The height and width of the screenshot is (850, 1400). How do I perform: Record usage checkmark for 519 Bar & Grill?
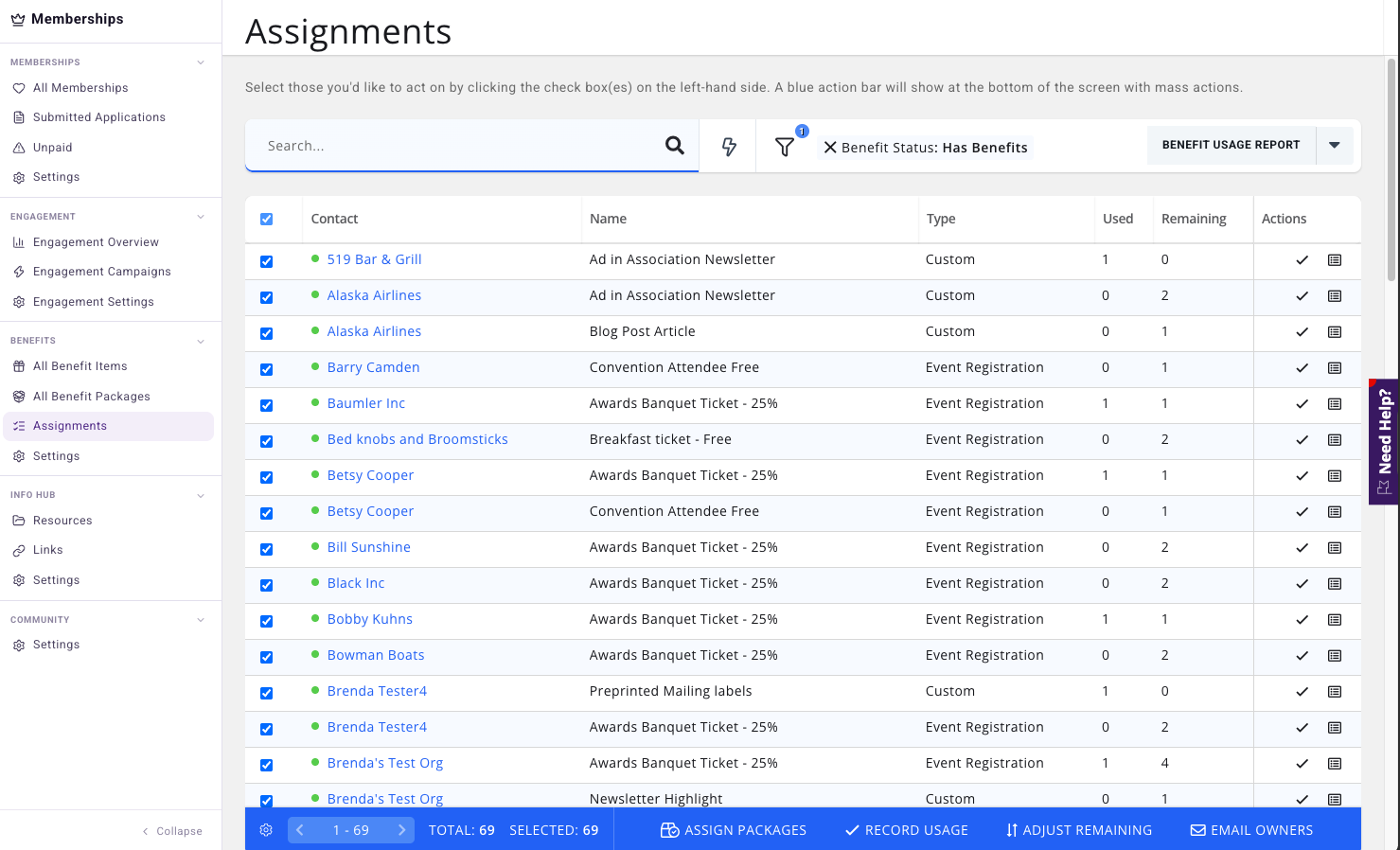pos(1303,260)
